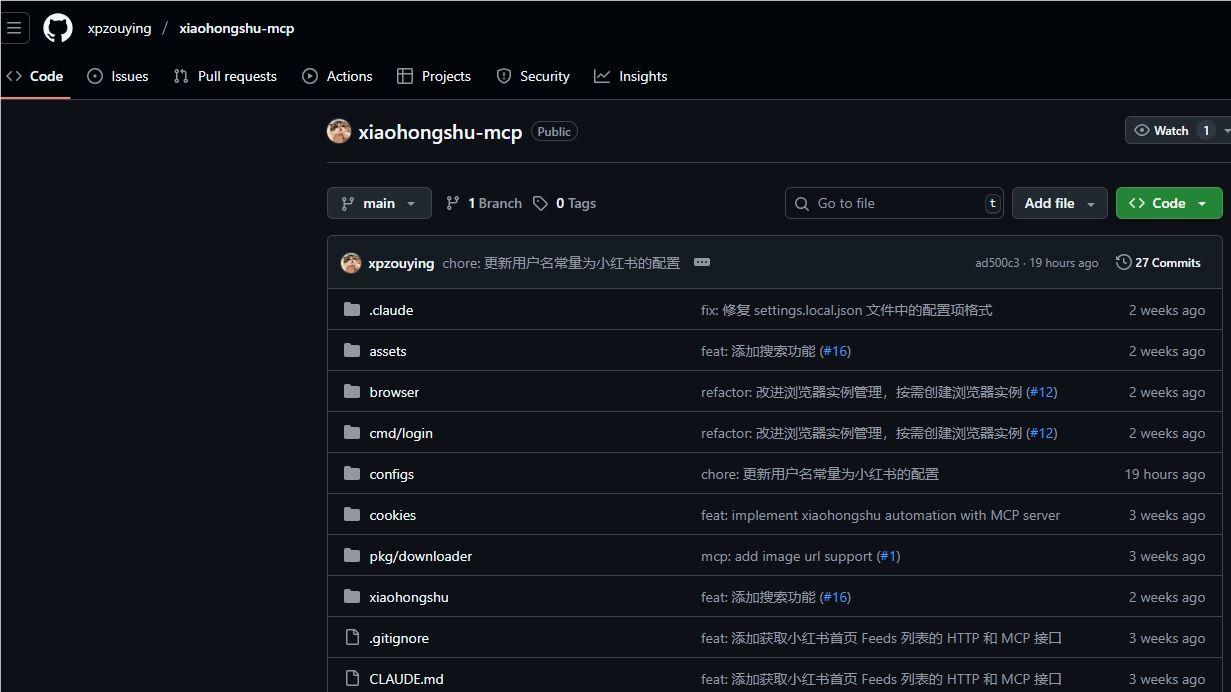Click the xpzouying profile link
Image resolution: width=1231 pixels, height=692 pixels.
401,263
